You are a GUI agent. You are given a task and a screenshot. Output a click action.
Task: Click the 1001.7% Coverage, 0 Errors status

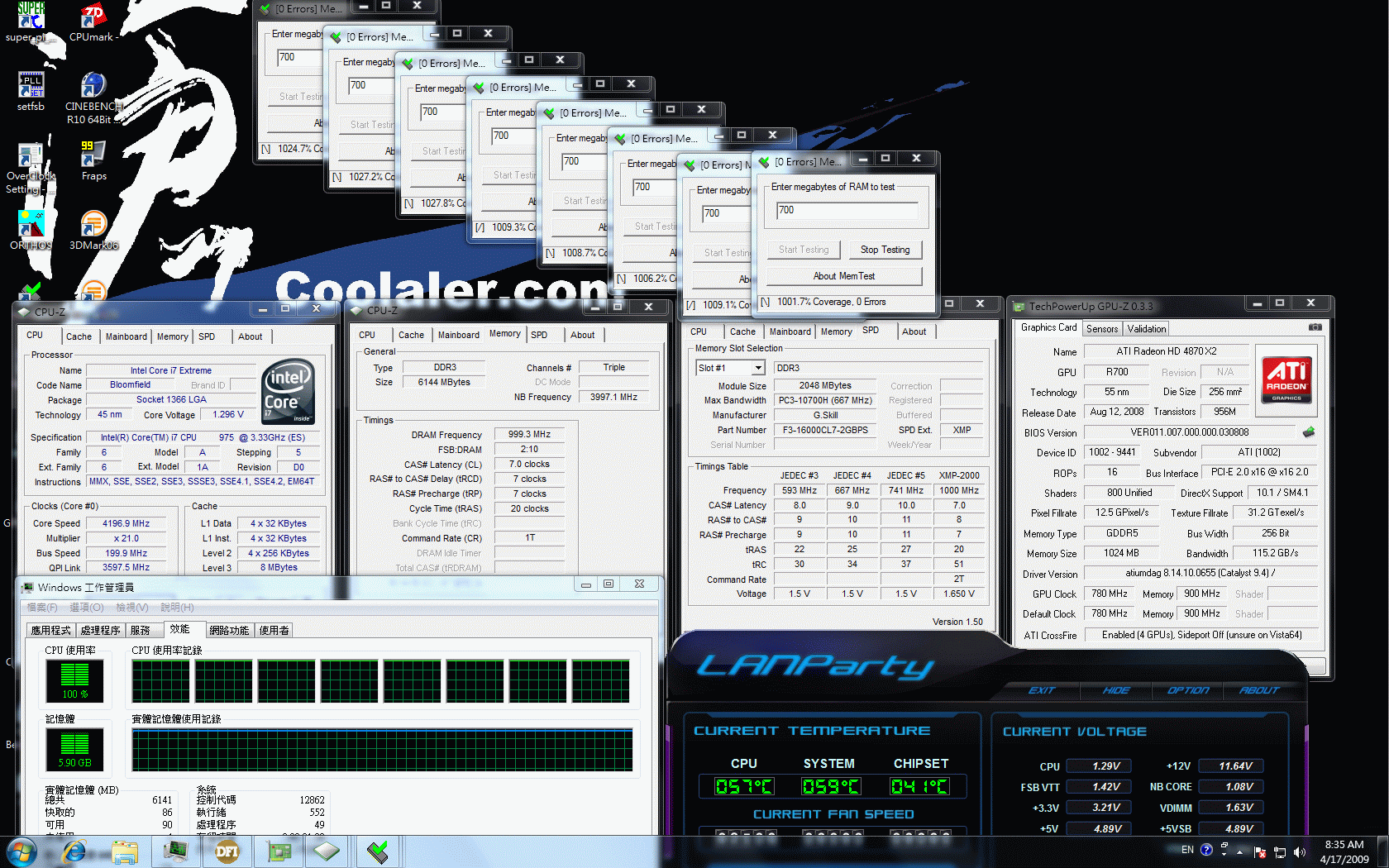tap(831, 302)
